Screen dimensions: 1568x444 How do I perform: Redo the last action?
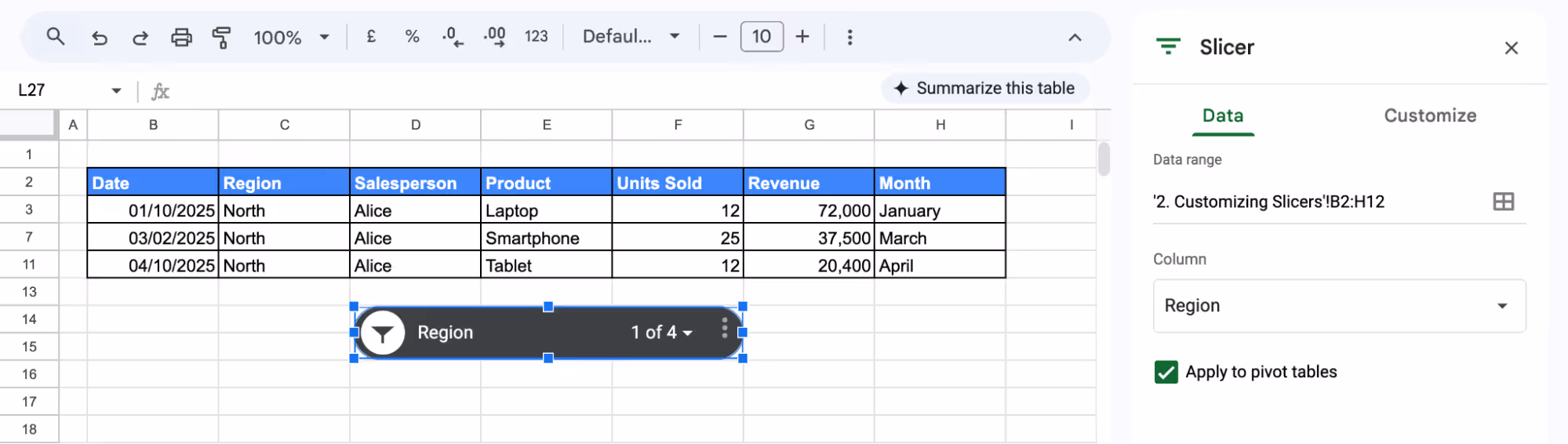(140, 37)
